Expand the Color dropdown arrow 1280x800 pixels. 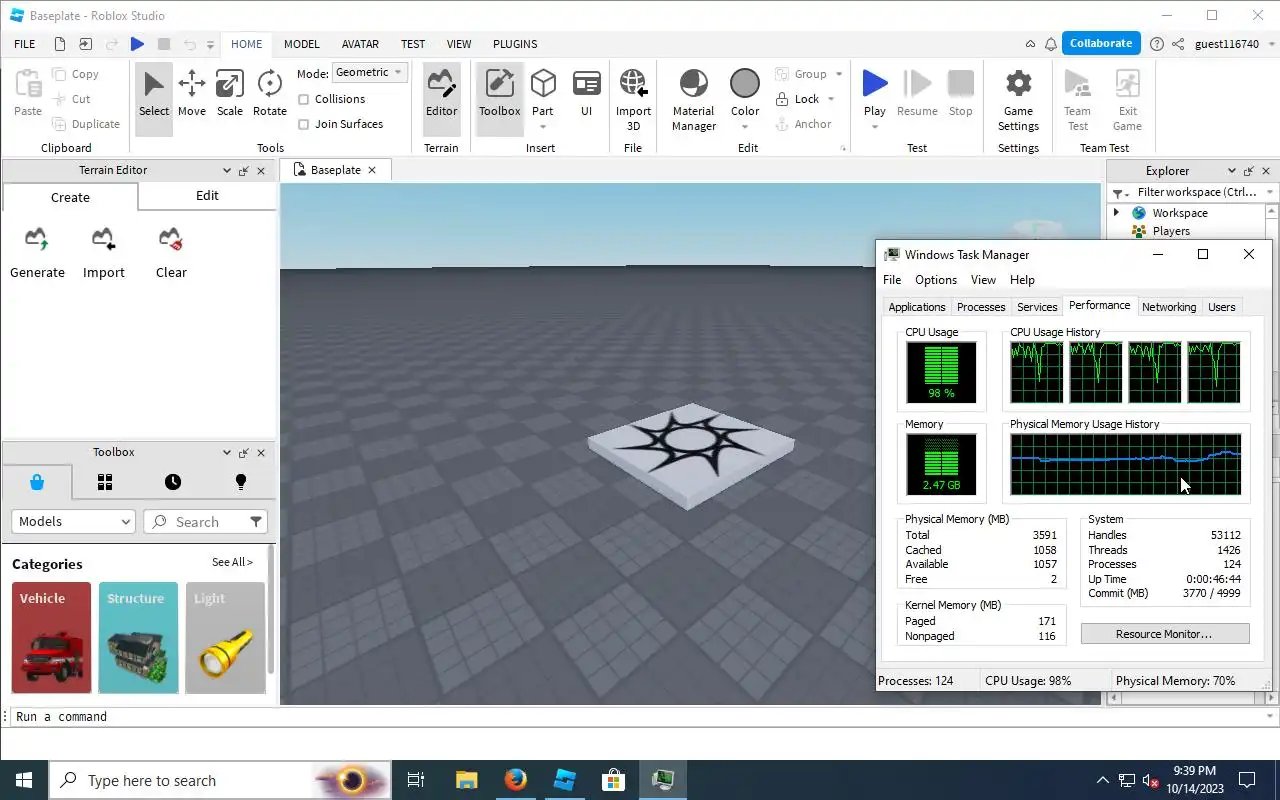point(745,127)
